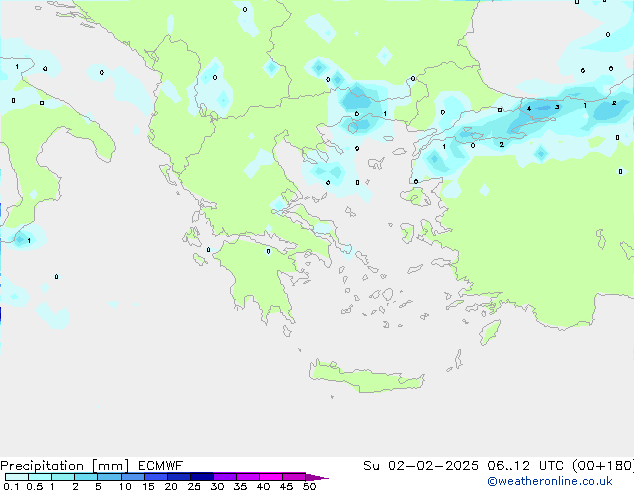Click the Peloponnese peninsula on the map
Image resolution: width=634 pixels, height=490 pixels.
coord(261,277)
